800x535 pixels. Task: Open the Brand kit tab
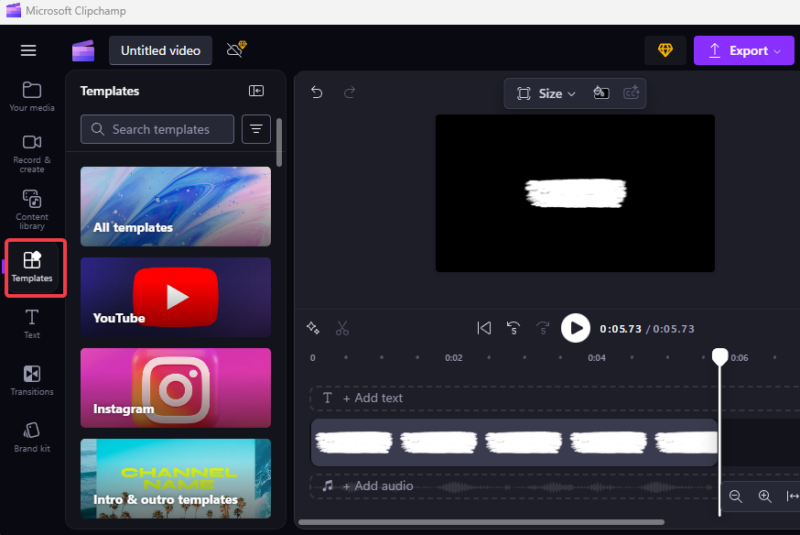pyautogui.click(x=32, y=437)
